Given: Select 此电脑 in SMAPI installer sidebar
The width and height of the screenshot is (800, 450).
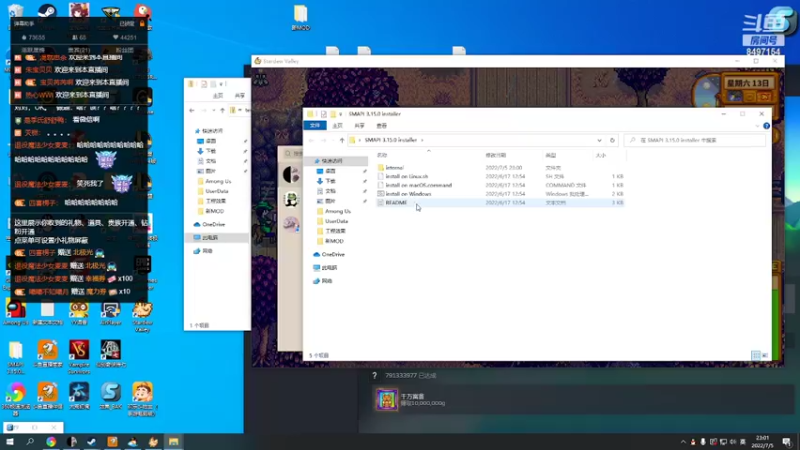Looking at the screenshot, I should (329, 267).
